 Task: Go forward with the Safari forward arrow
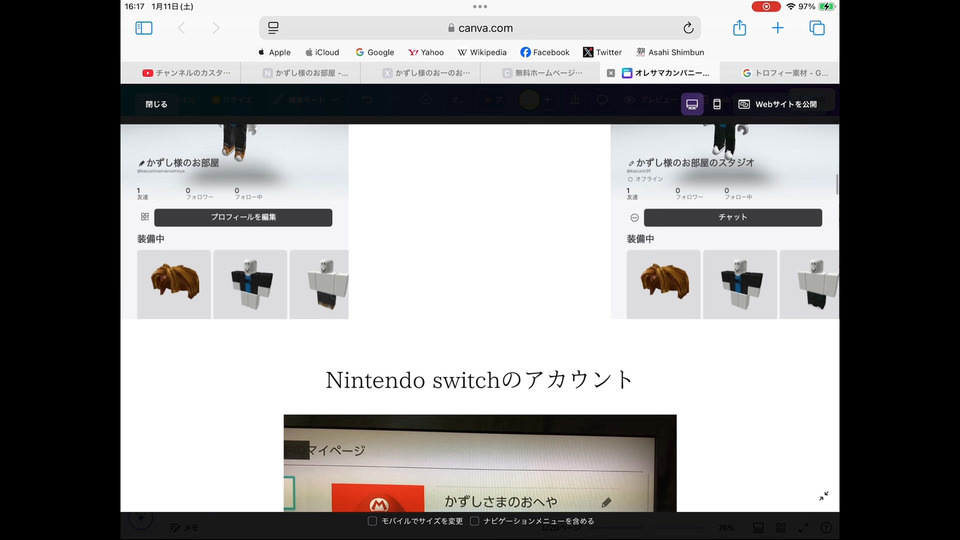coord(216,28)
